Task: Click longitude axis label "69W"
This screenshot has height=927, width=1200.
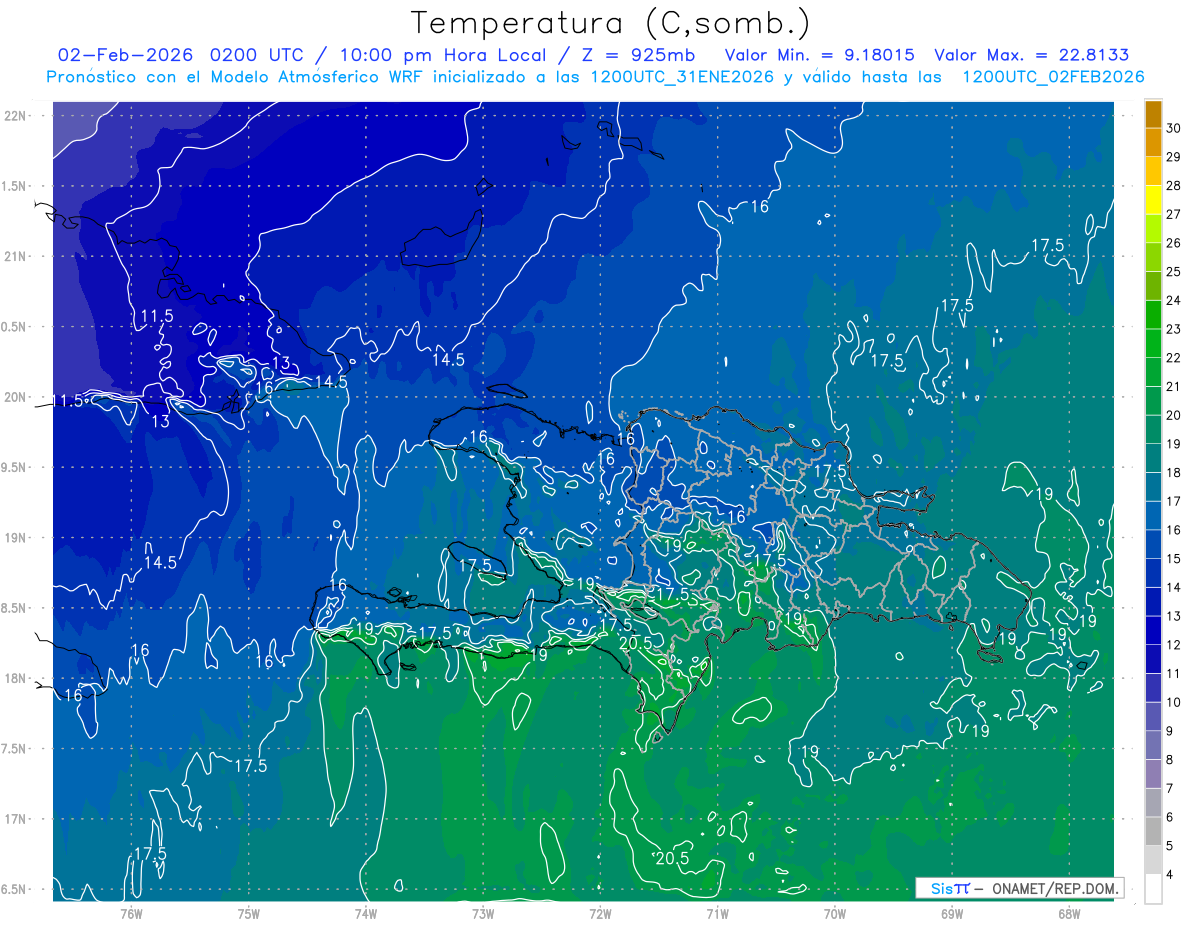Action: pyautogui.click(x=952, y=912)
